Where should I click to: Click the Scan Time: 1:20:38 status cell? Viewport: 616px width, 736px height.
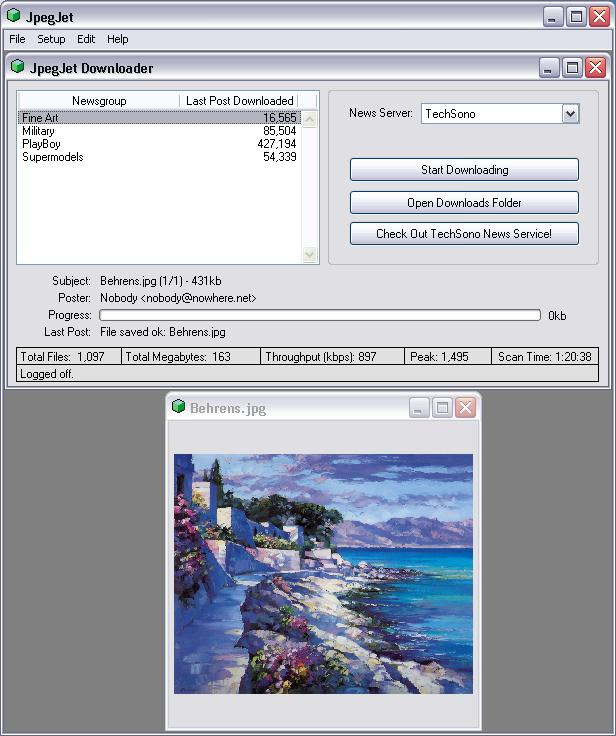pyautogui.click(x=545, y=356)
